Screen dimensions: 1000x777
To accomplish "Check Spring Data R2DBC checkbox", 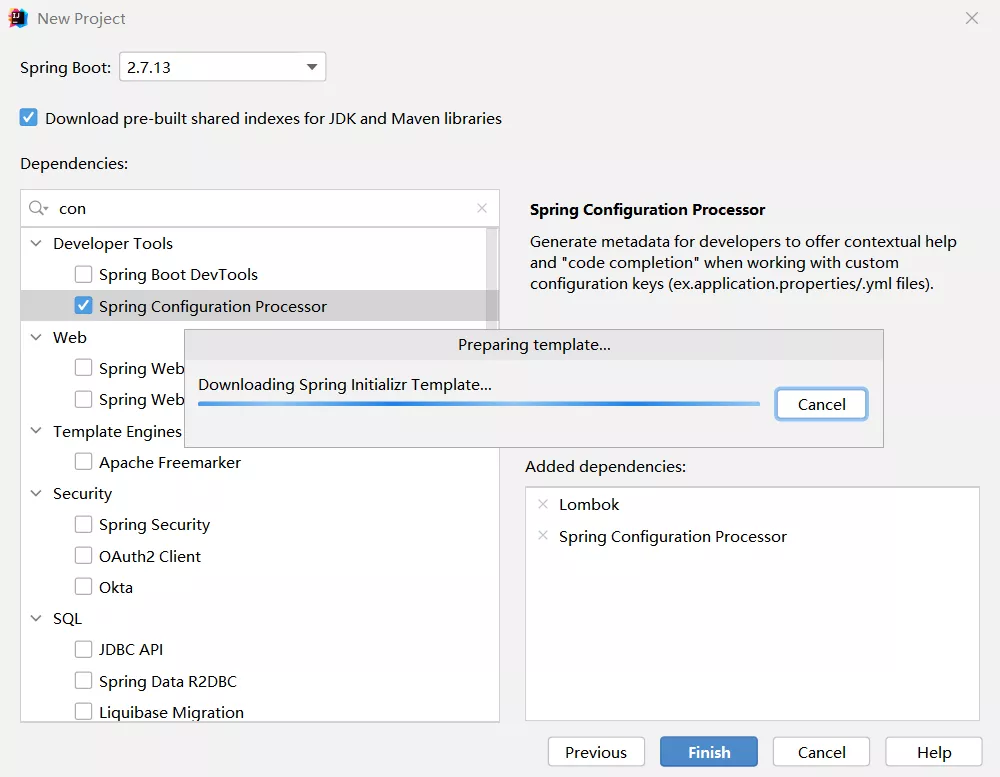I will [x=84, y=681].
